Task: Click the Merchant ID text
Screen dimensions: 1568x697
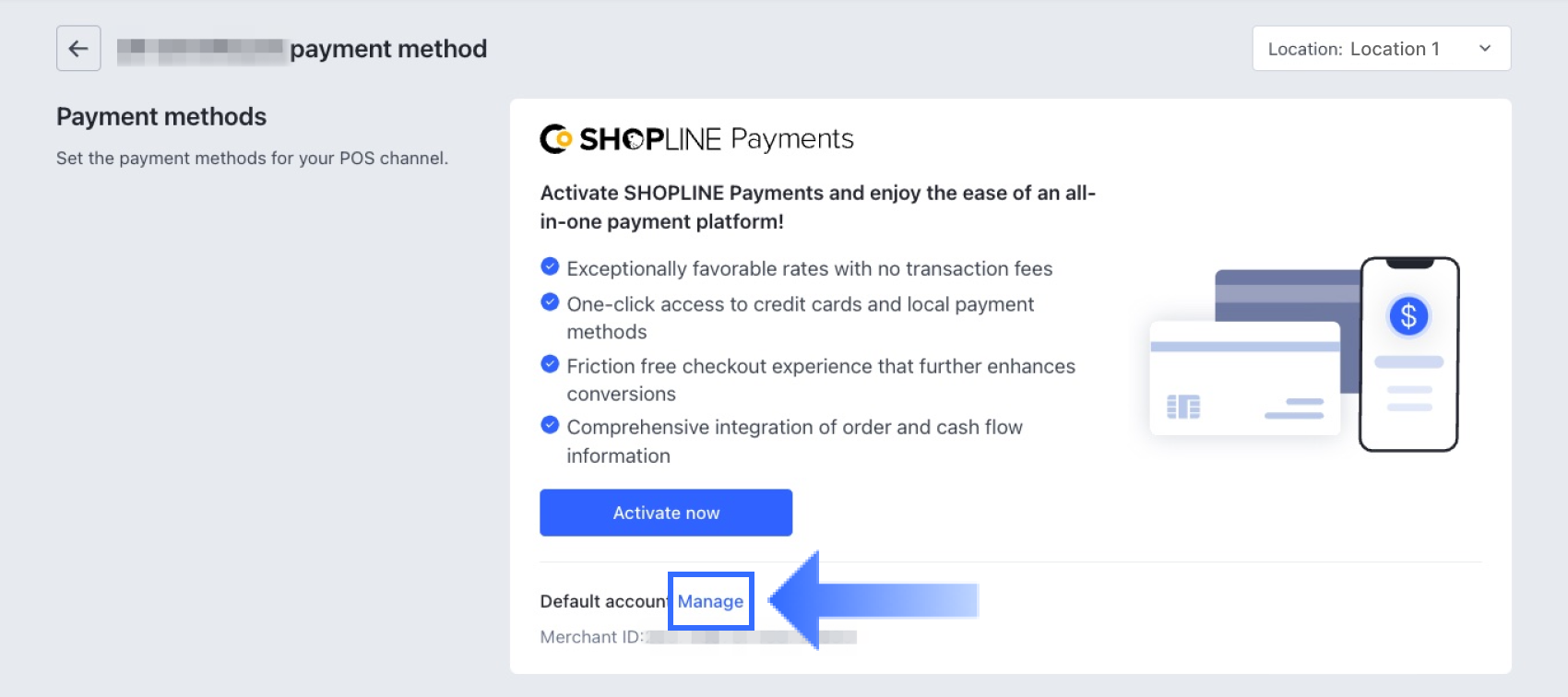Action: pyautogui.click(x=591, y=637)
